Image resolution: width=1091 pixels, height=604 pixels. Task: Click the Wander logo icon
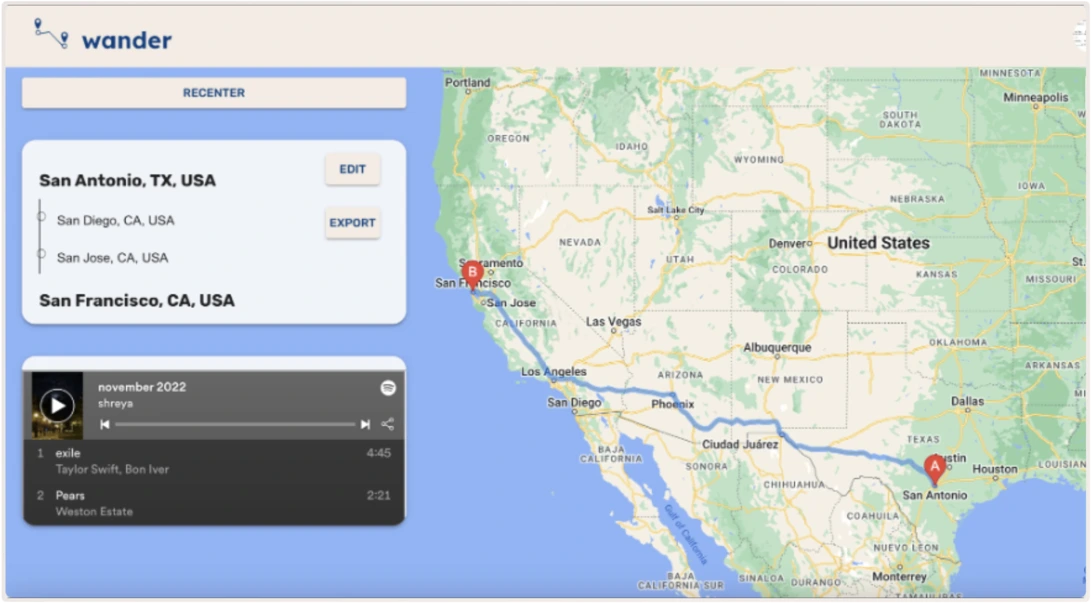pos(51,34)
